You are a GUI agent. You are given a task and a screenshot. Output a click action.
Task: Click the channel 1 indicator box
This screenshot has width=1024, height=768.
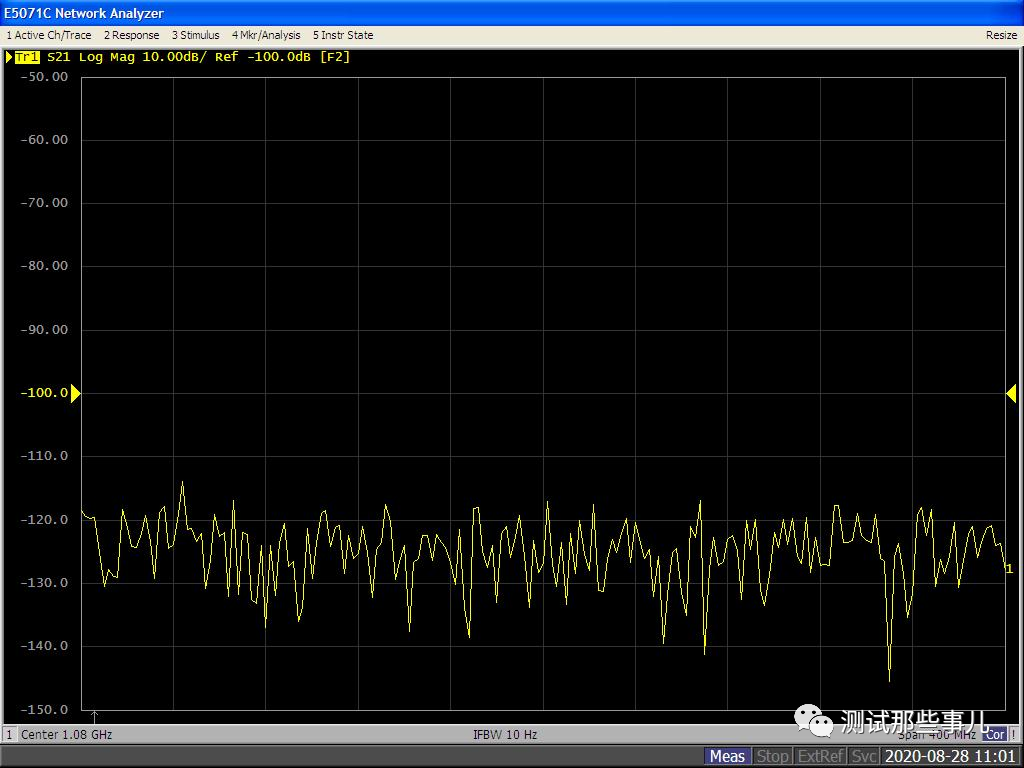click(x=10, y=735)
